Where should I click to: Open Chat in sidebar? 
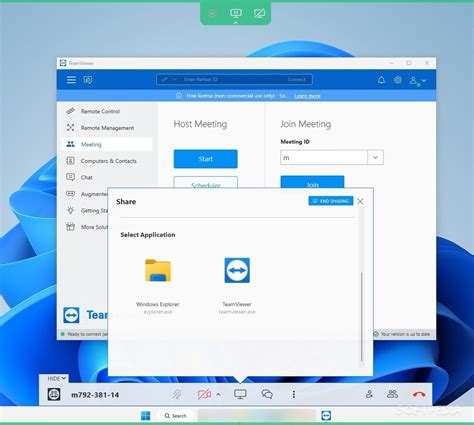107,177
